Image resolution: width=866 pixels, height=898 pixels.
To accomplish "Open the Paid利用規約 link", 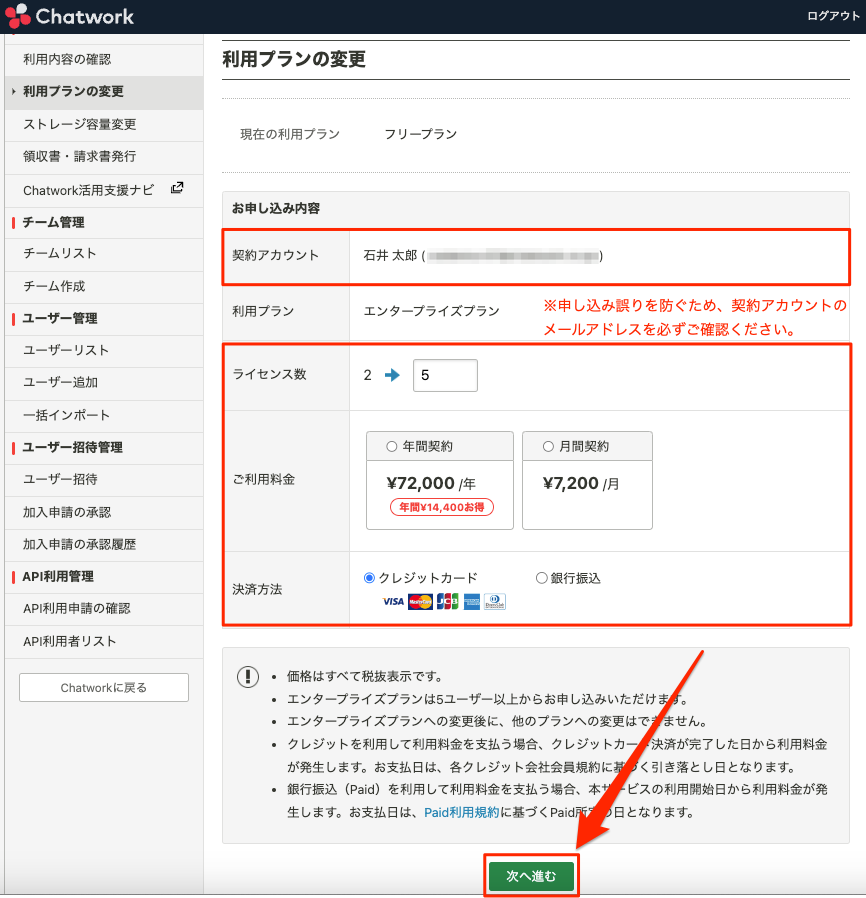I will click(462, 812).
